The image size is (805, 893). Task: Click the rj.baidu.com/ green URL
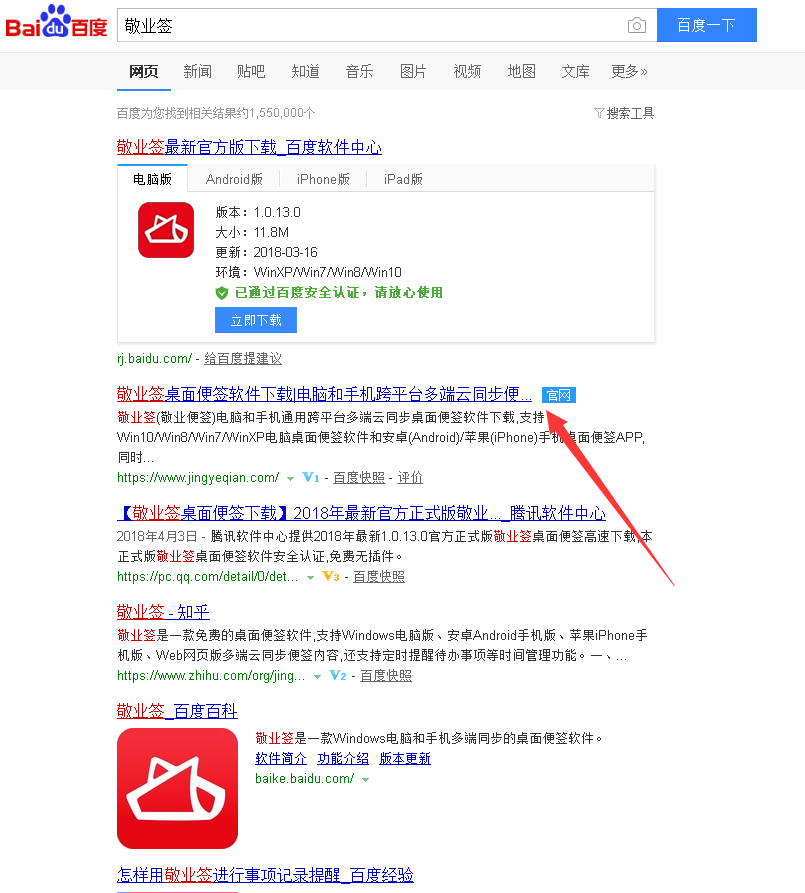tap(154, 358)
